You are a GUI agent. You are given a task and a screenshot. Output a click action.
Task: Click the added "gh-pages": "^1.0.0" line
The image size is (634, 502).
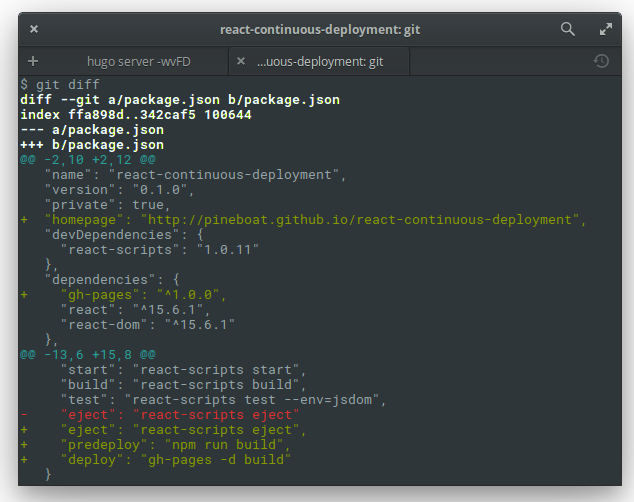[x=123, y=294]
